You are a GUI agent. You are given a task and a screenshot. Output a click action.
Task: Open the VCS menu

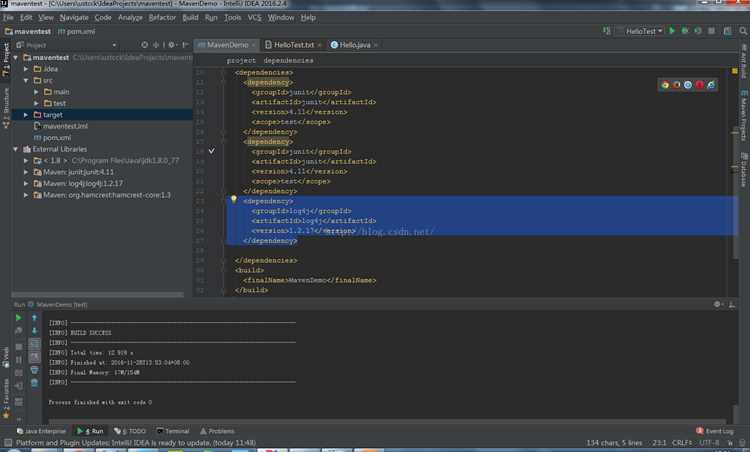click(254, 18)
